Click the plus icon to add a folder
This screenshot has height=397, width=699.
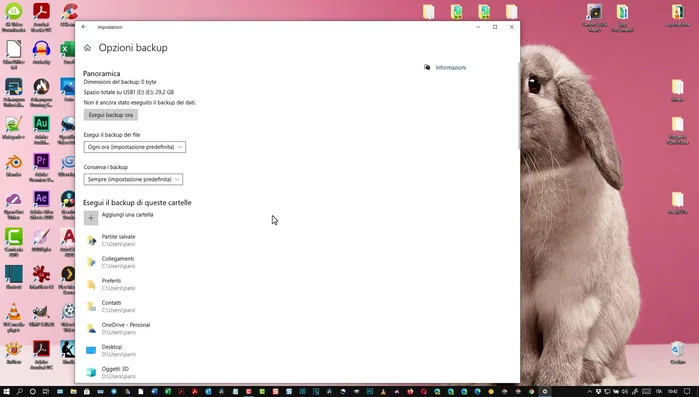click(x=91, y=218)
